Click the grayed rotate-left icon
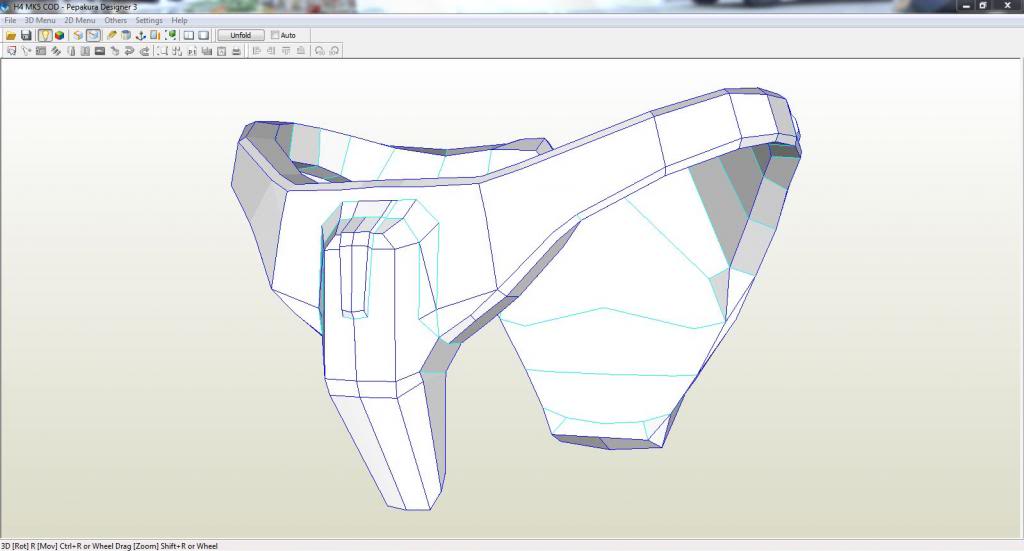 click(319, 51)
